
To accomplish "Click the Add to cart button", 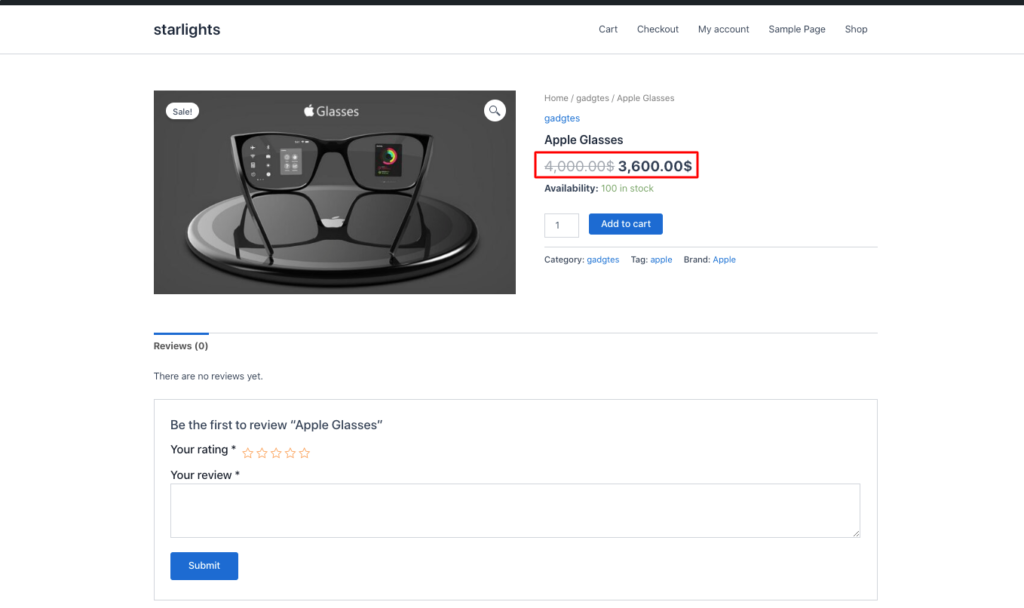I will [625, 223].
